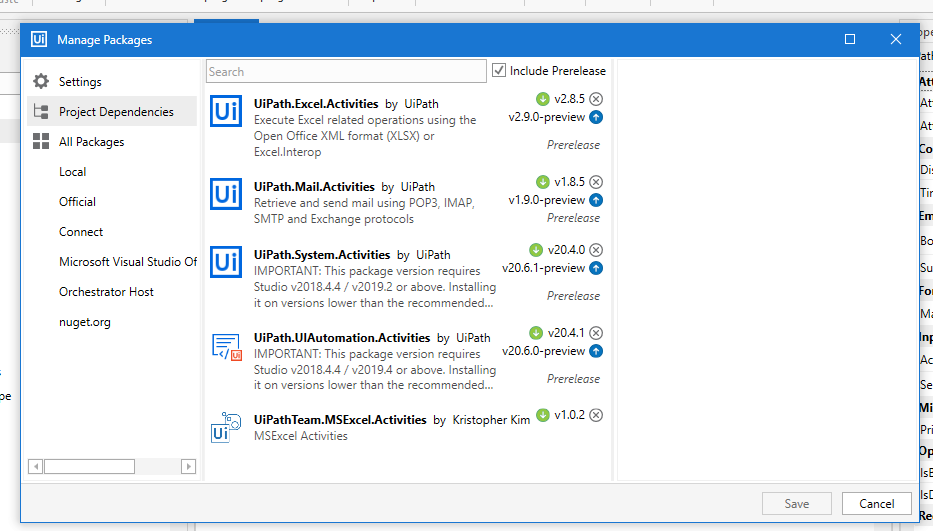This screenshot has width=933, height=531.
Task: Click sidebar scrollbar right arrow
Action: pyautogui.click(x=188, y=467)
